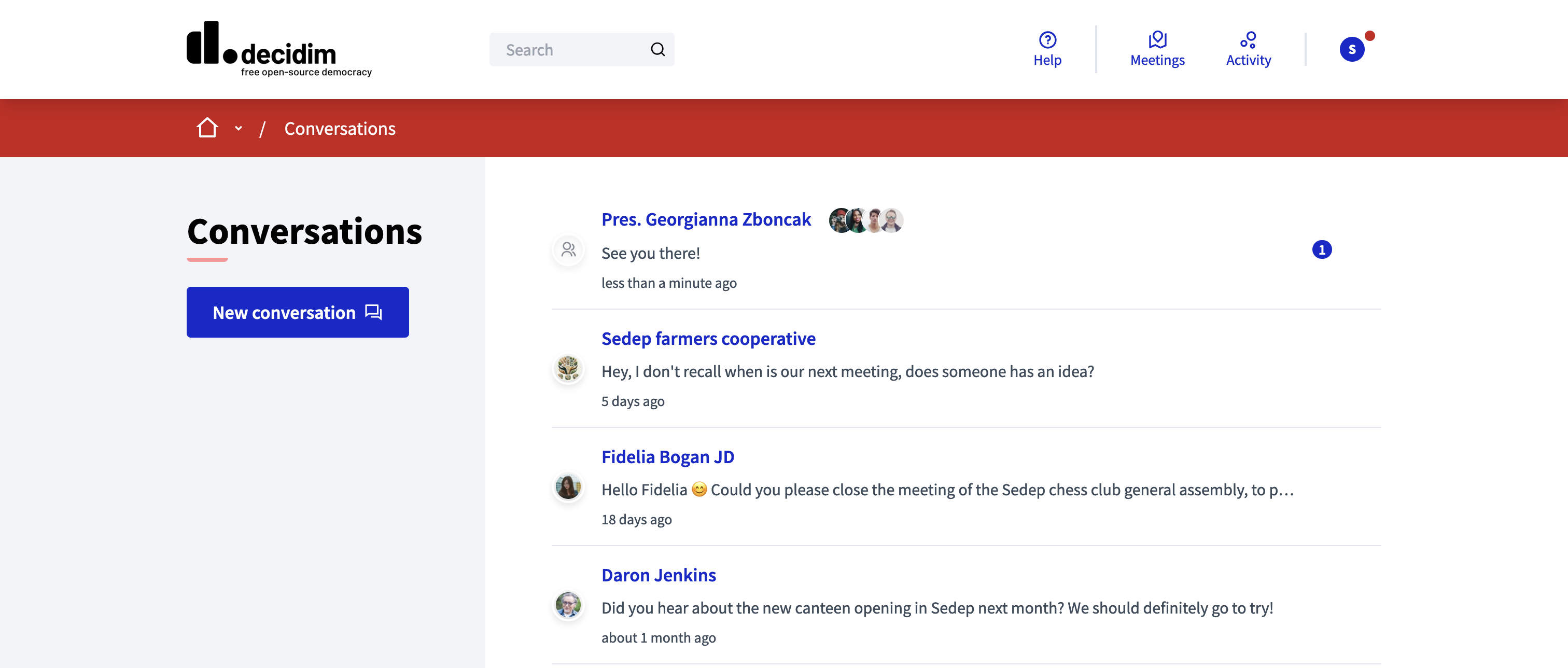Open the Help section via its question-mark icon
Viewport: 1568px width, 668px height.
pyautogui.click(x=1047, y=40)
